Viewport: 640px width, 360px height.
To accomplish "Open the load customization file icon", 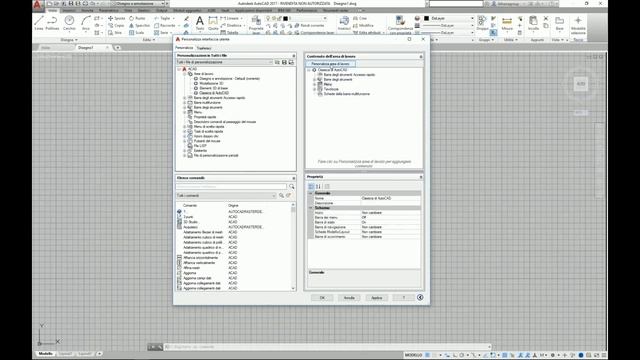I will 277,62.
